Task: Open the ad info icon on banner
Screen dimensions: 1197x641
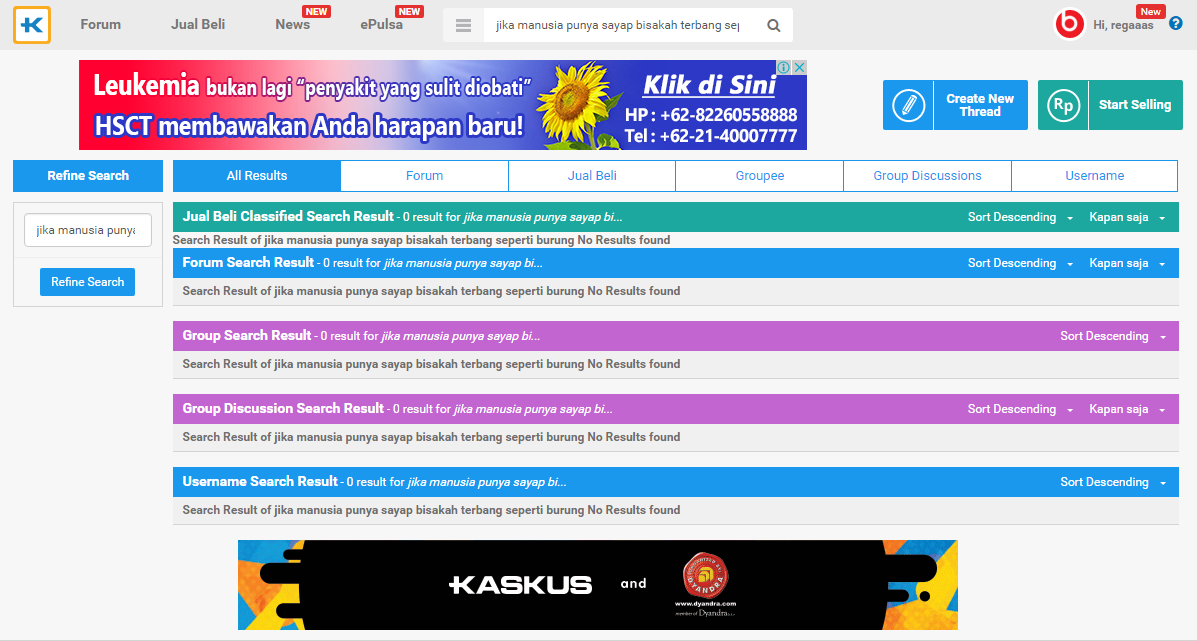Action: click(784, 67)
